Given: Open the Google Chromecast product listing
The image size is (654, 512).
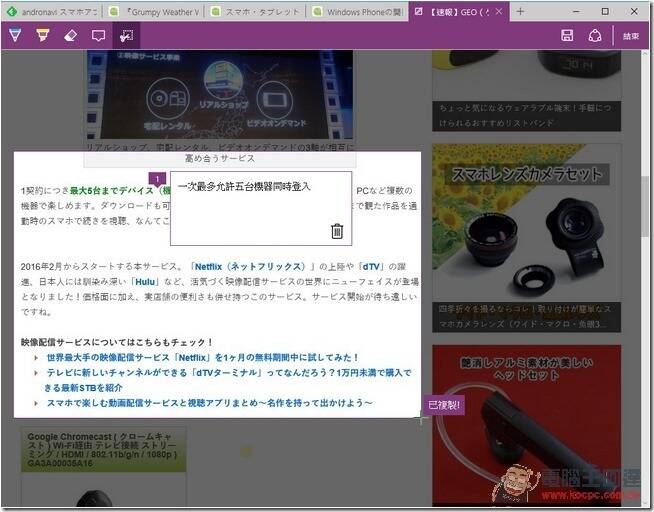Looking at the screenshot, I should [103, 449].
